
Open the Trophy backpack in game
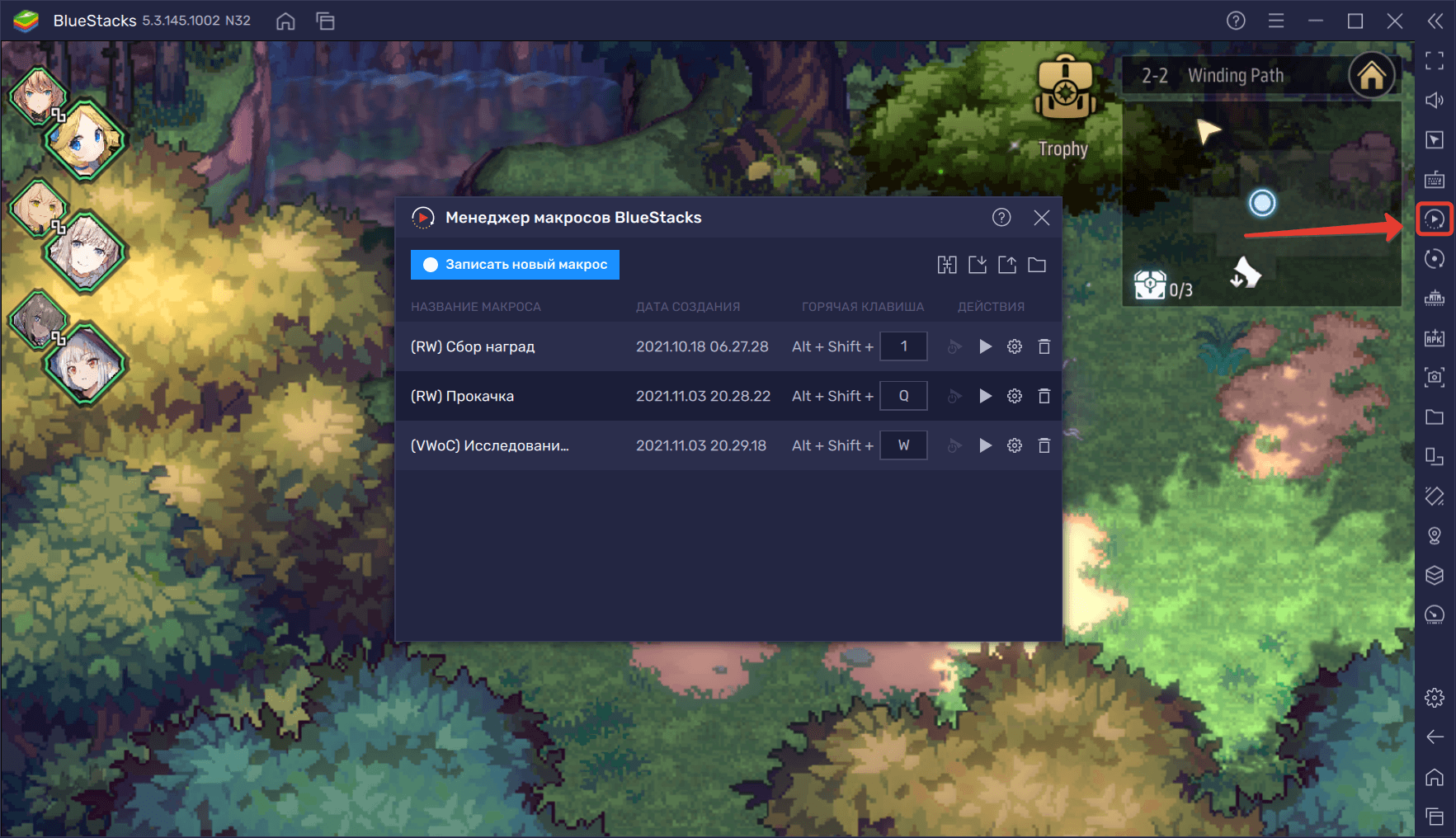pos(1065,106)
